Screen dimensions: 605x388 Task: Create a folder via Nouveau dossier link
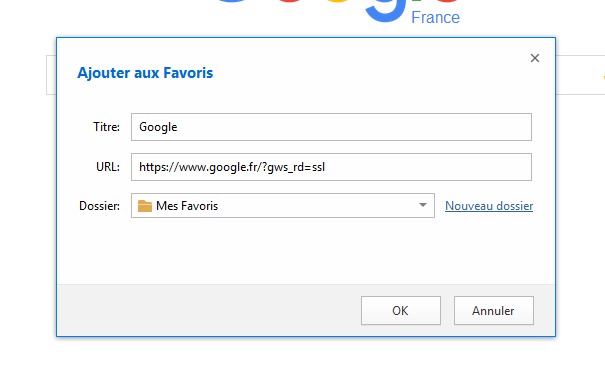489,206
